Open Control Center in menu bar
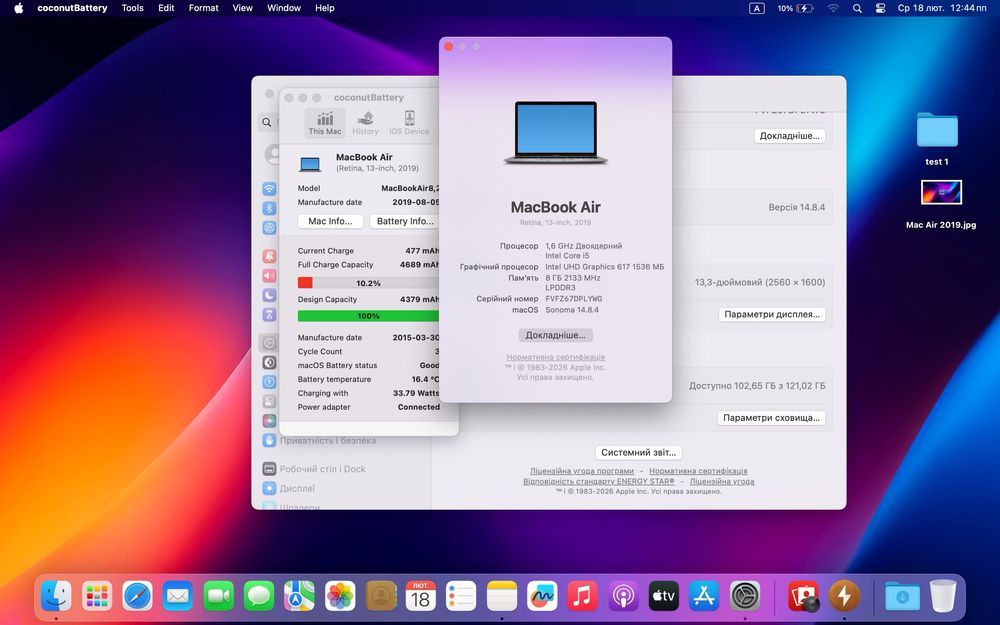 pos(880,8)
